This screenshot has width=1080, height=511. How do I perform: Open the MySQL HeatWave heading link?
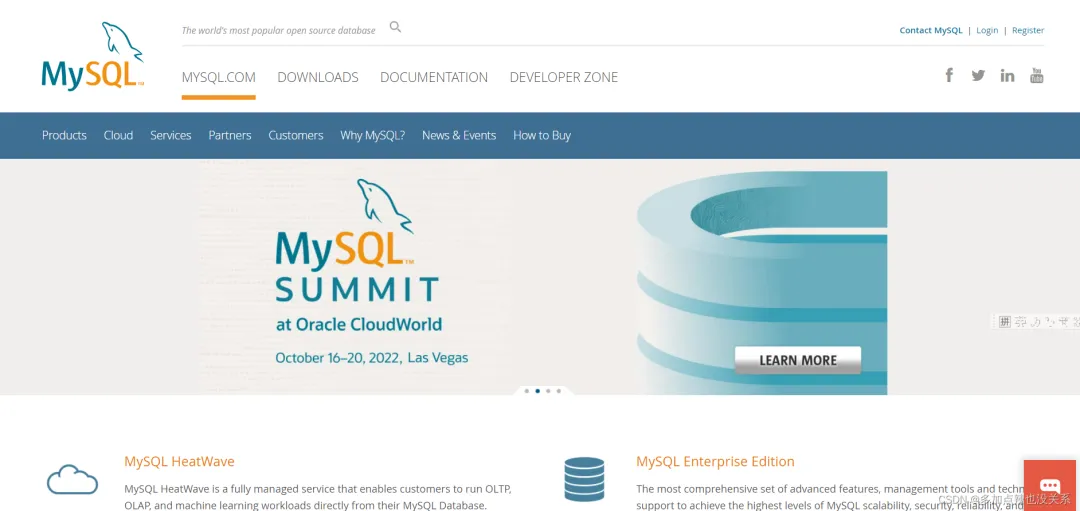[179, 461]
